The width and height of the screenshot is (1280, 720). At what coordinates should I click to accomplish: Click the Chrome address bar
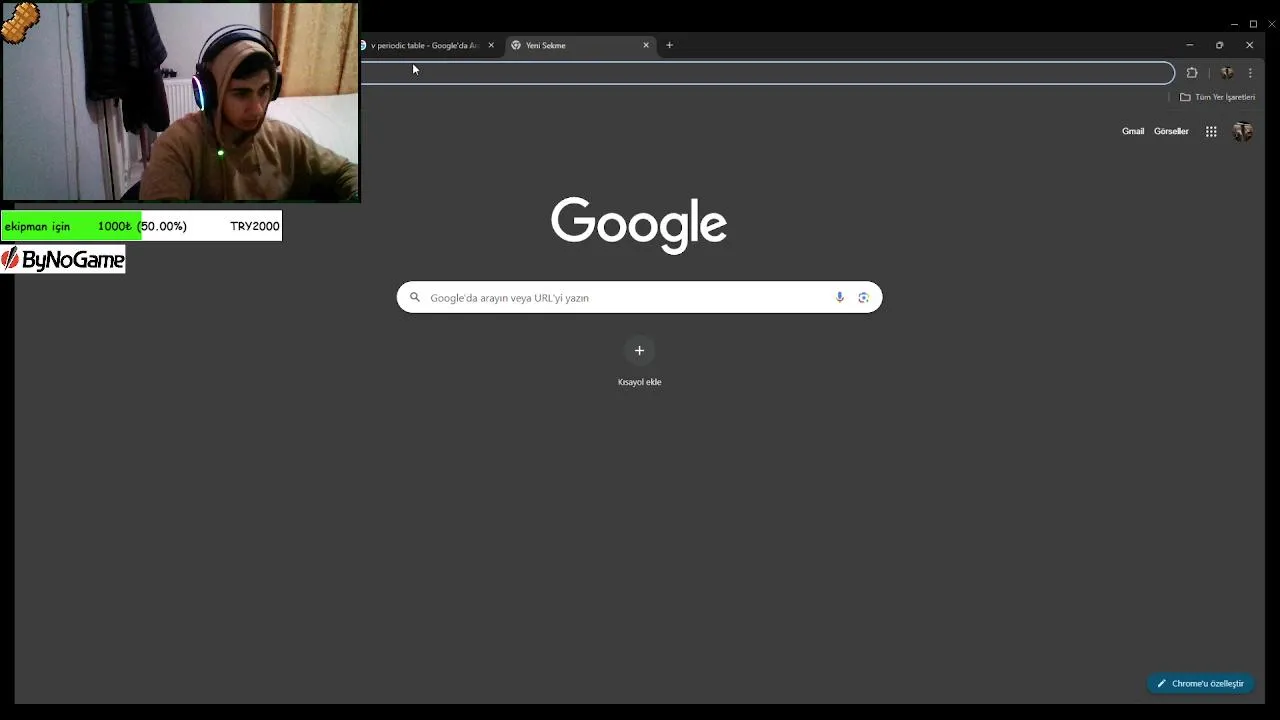click(x=766, y=73)
